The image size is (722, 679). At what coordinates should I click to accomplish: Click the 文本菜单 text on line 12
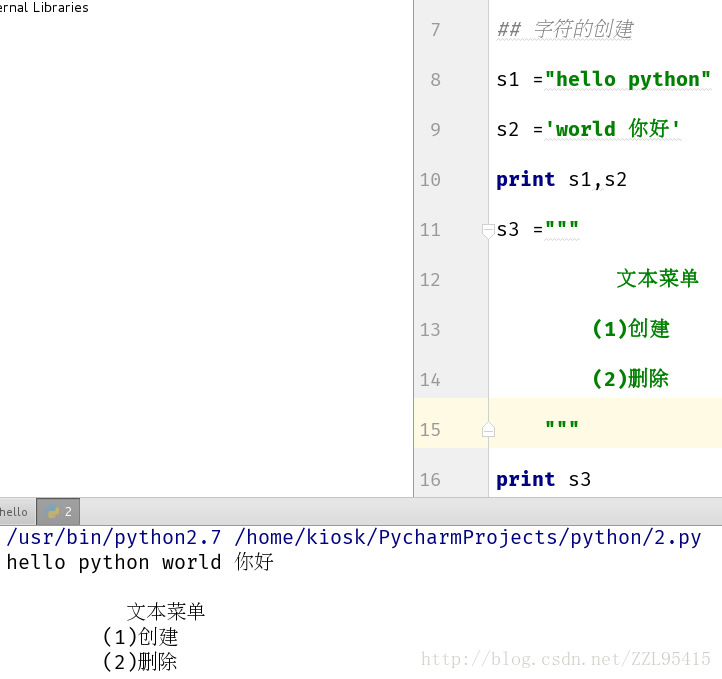[x=658, y=279]
